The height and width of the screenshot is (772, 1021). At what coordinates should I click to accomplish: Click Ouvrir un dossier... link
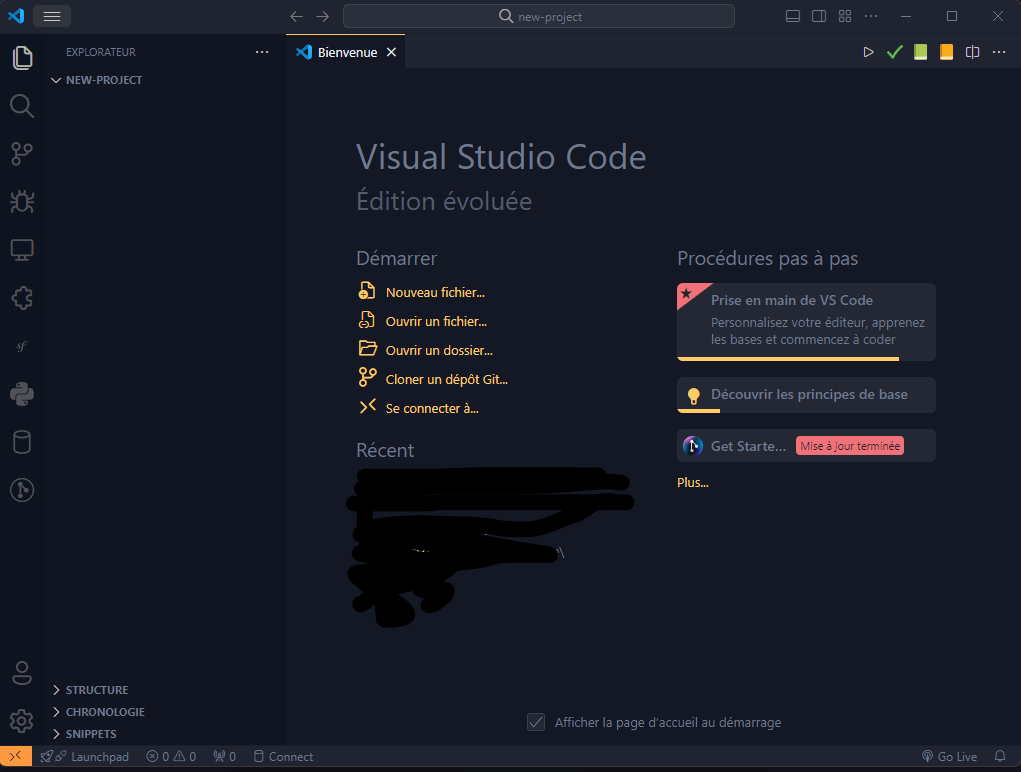click(x=439, y=351)
